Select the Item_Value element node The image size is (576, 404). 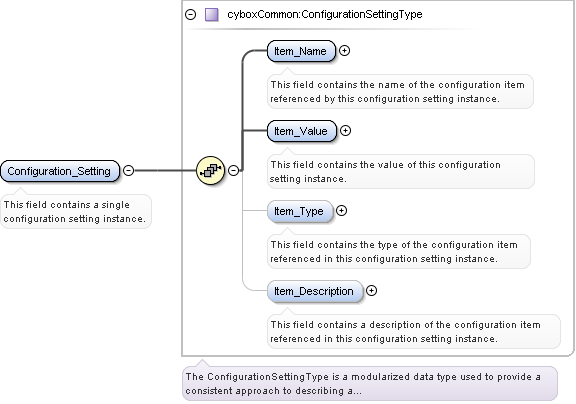[x=302, y=131]
